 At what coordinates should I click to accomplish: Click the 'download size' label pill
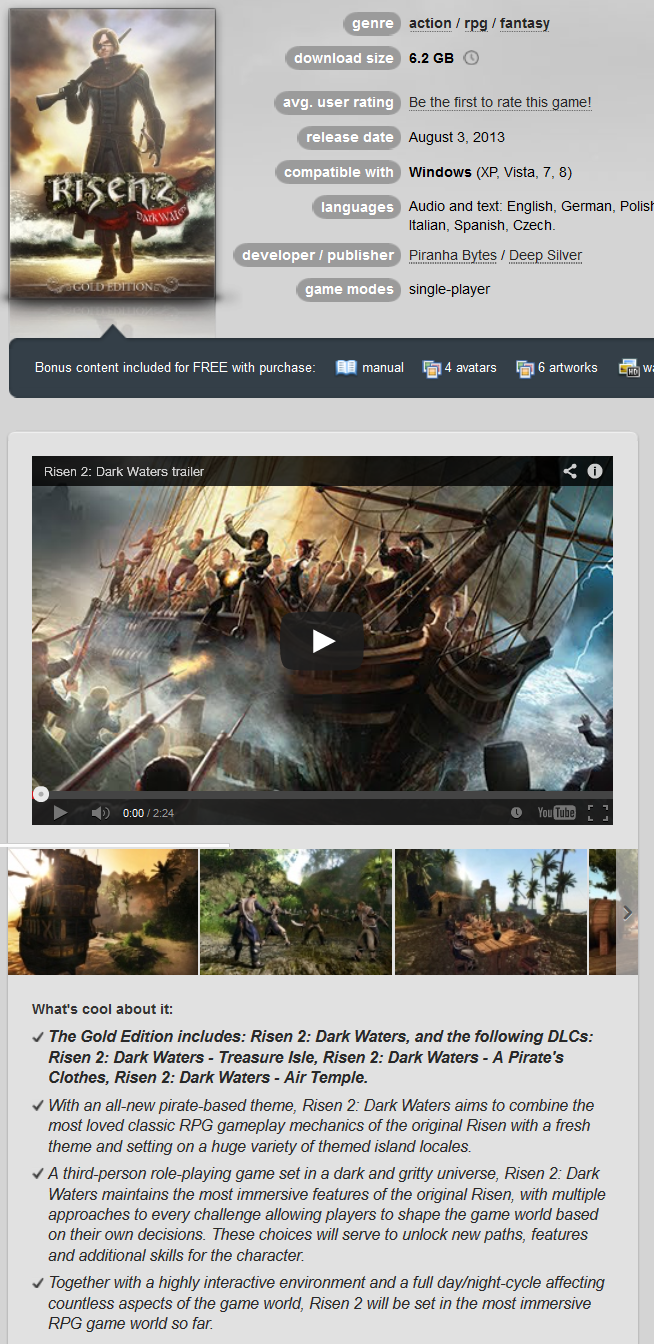(343, 58)
